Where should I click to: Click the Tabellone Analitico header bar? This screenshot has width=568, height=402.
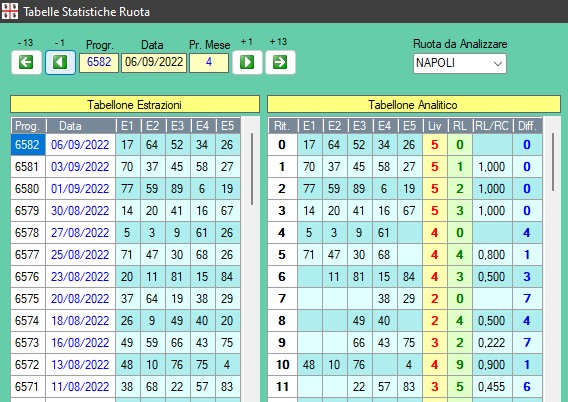tap(414, 104)
